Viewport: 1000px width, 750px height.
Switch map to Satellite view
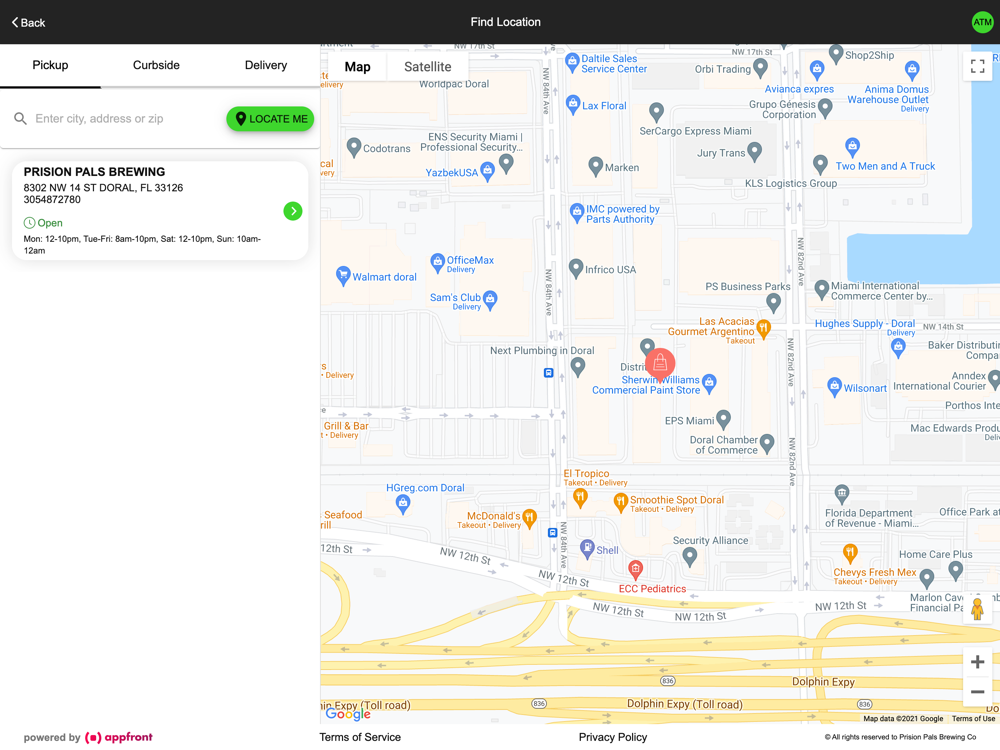(x=427, y=67)
